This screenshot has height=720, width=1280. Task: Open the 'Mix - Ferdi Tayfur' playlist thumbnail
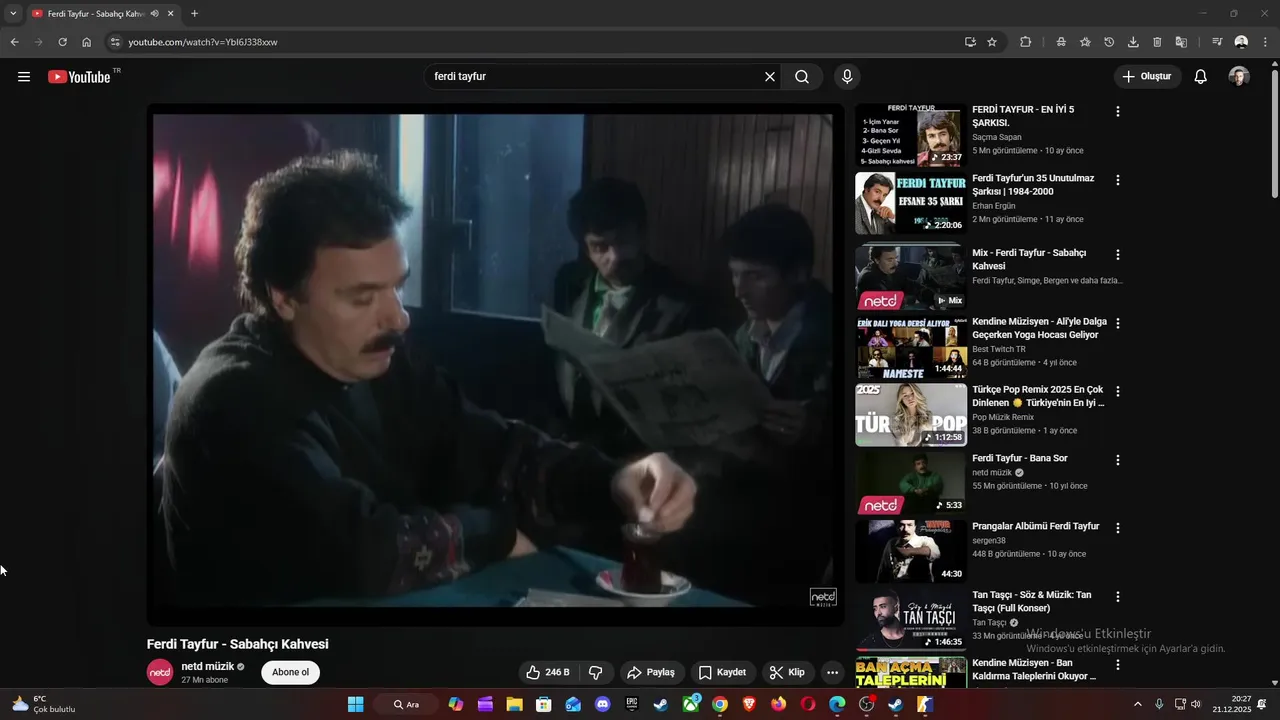pos(910,277)
